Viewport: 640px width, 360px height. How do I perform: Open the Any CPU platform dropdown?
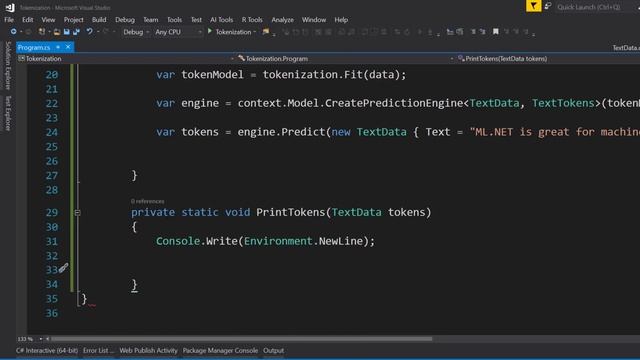[x=178, y=32]
